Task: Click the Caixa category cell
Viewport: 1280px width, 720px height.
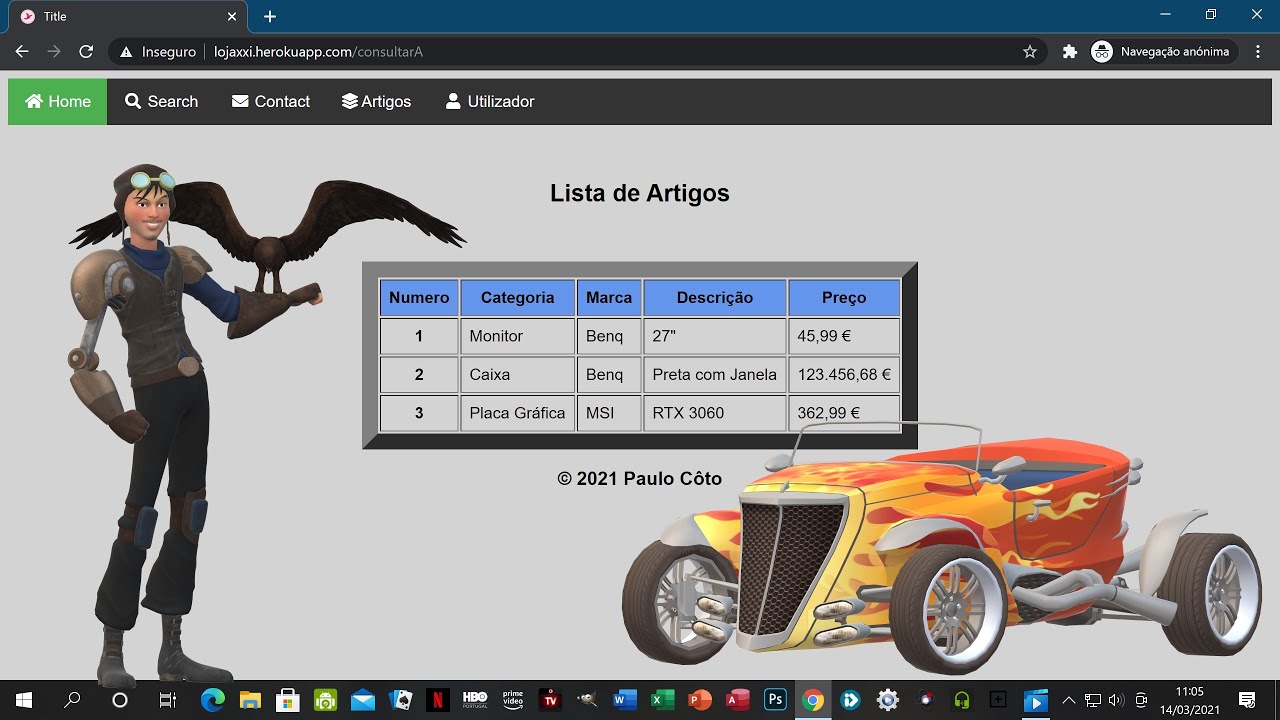Action: (x=517, y=374)
